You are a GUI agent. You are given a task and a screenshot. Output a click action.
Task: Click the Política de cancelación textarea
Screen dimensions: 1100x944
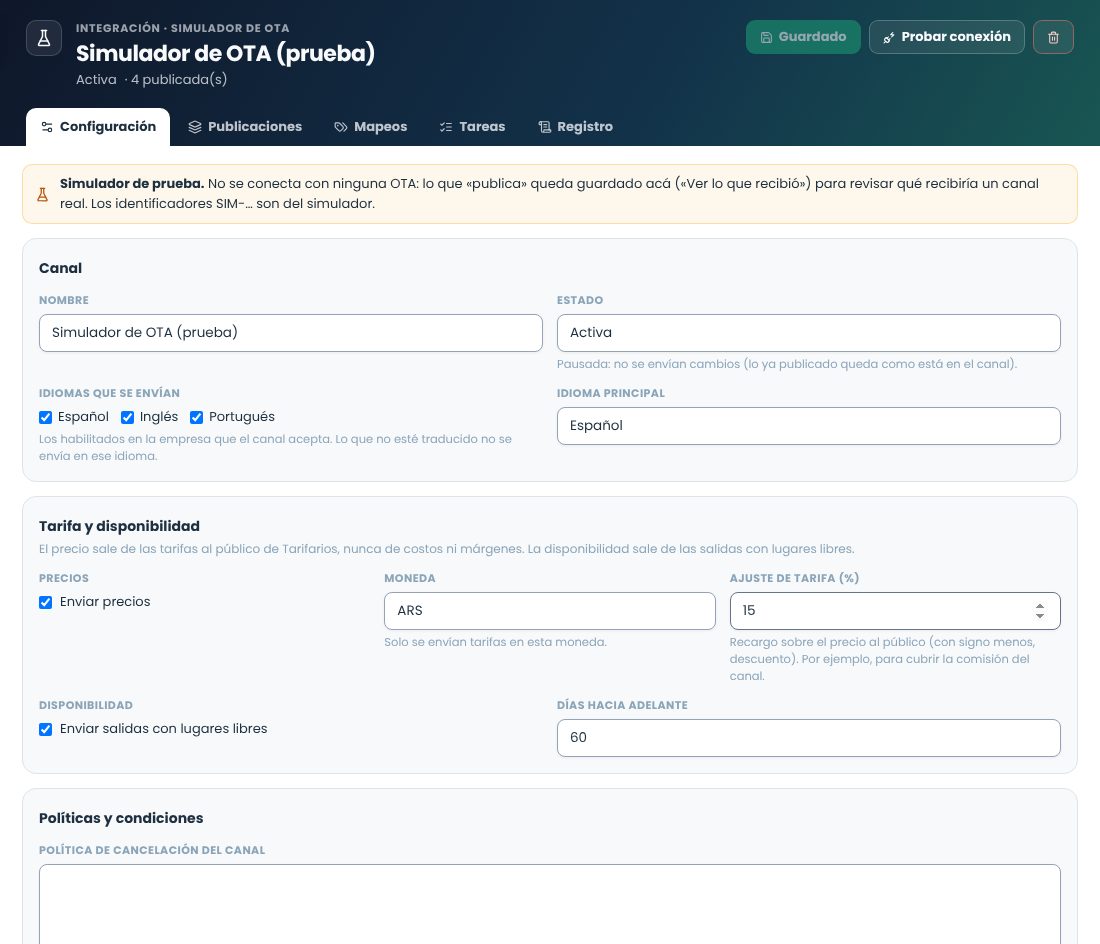point(549,904)
